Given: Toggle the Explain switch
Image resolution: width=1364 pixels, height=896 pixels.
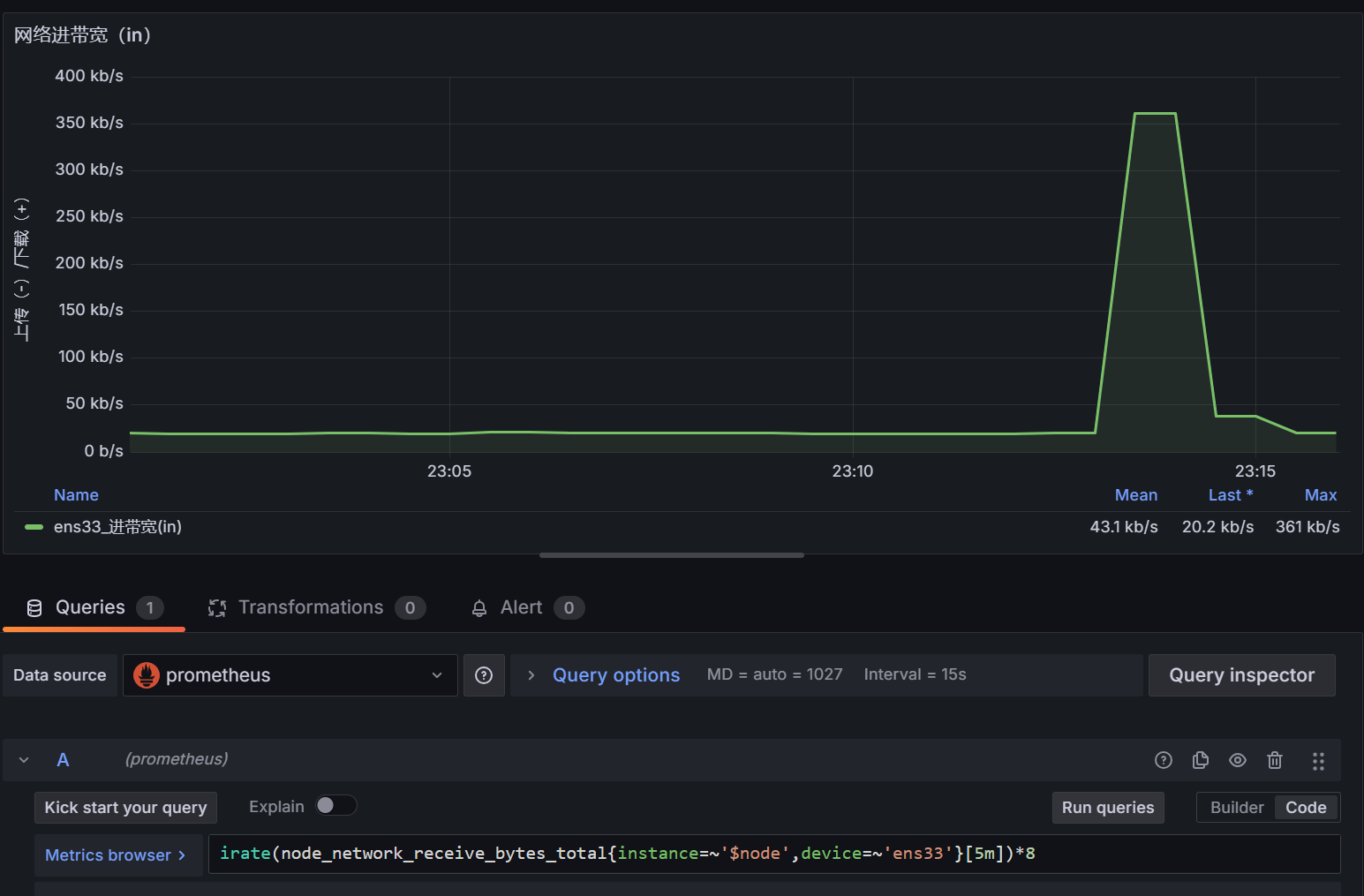Looking at the screenshot, I should point(335,805).
